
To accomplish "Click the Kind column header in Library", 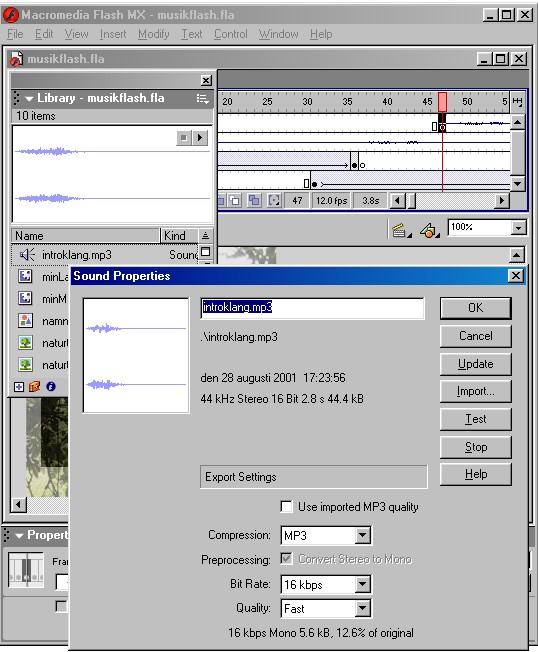I will pos(179,236).
